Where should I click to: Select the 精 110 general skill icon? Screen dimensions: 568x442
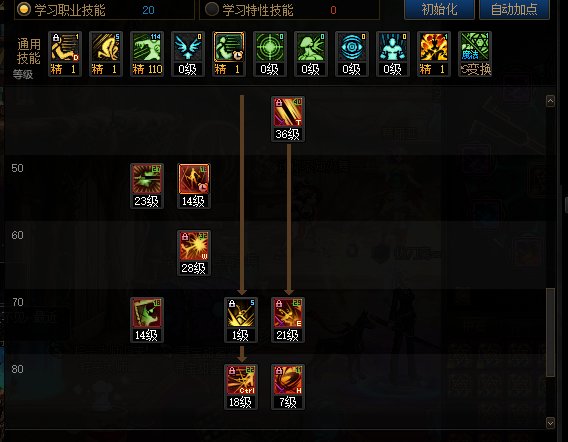pyautogui.click(x=147, y=54)
